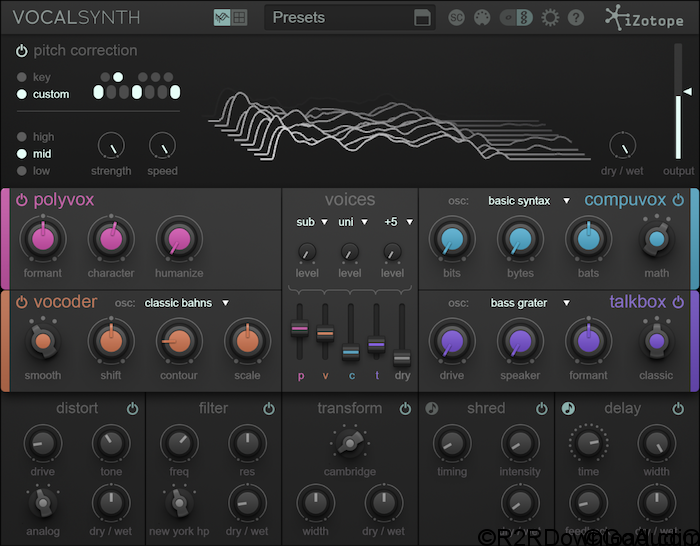Toggle the shred note sync icon
700x546 pixels.
point(432,408)
